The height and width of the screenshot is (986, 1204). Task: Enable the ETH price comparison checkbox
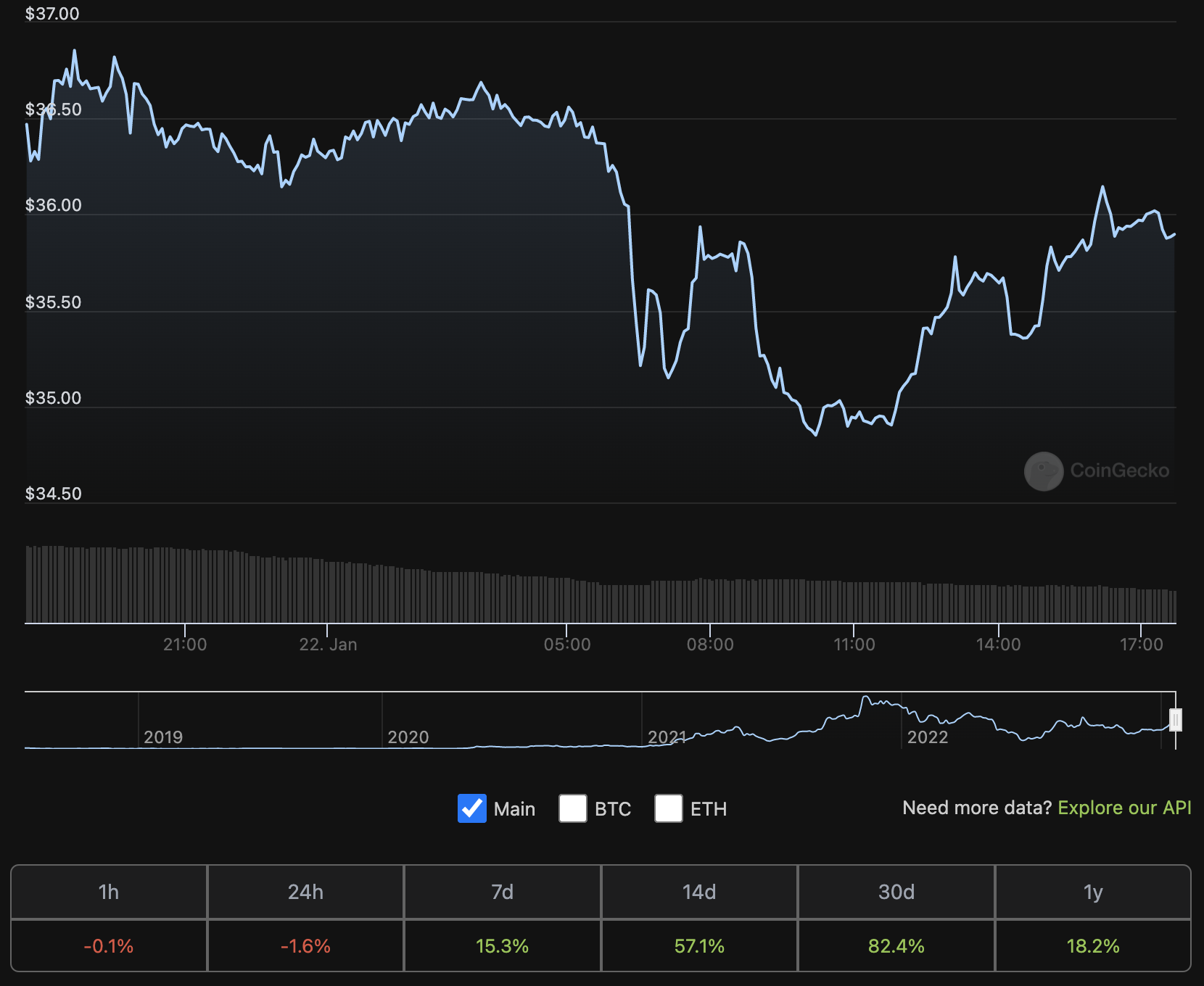pyautogui.click(x=668, y=808)
